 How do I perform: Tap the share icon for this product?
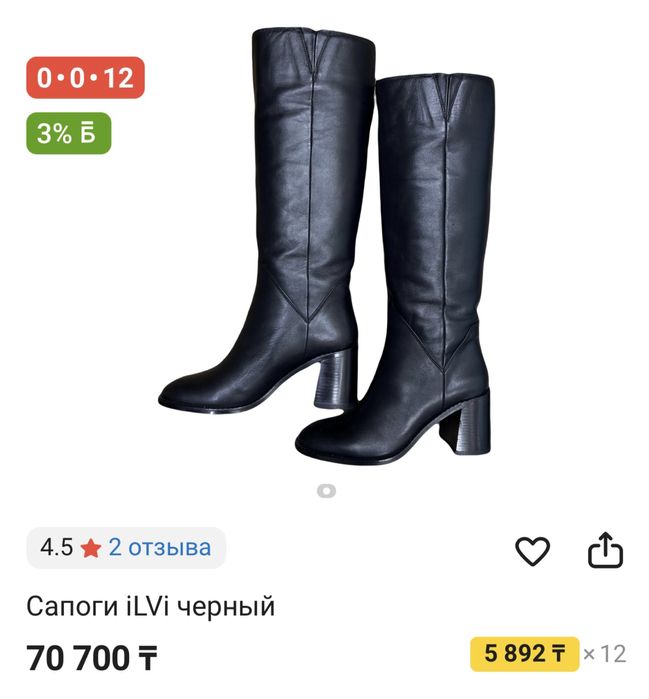point(605,550)
